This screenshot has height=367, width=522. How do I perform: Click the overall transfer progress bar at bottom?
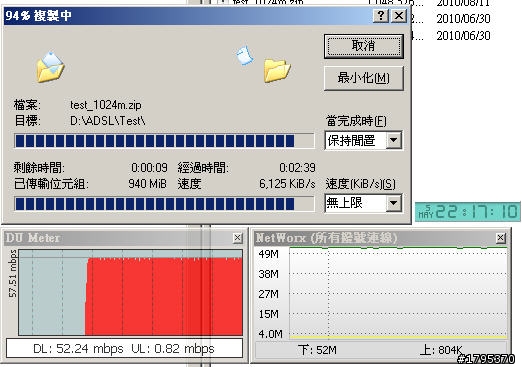164,203
